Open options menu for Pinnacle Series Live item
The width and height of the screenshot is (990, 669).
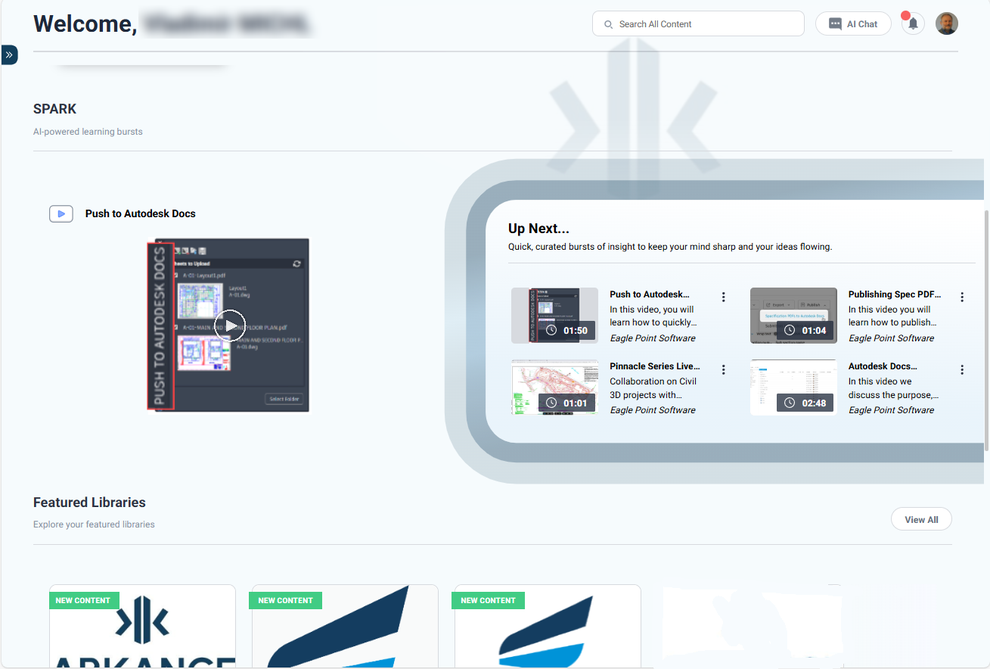(723, 370)
